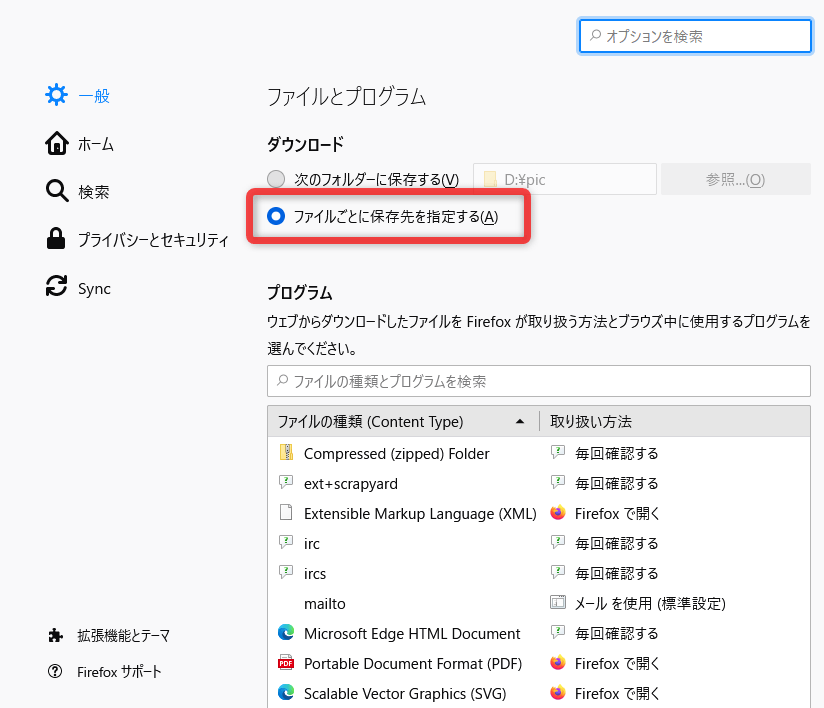Click the D:¥pic folder path field
The width and height of the screenshot is (824, 708).
[x=565, y=179]
